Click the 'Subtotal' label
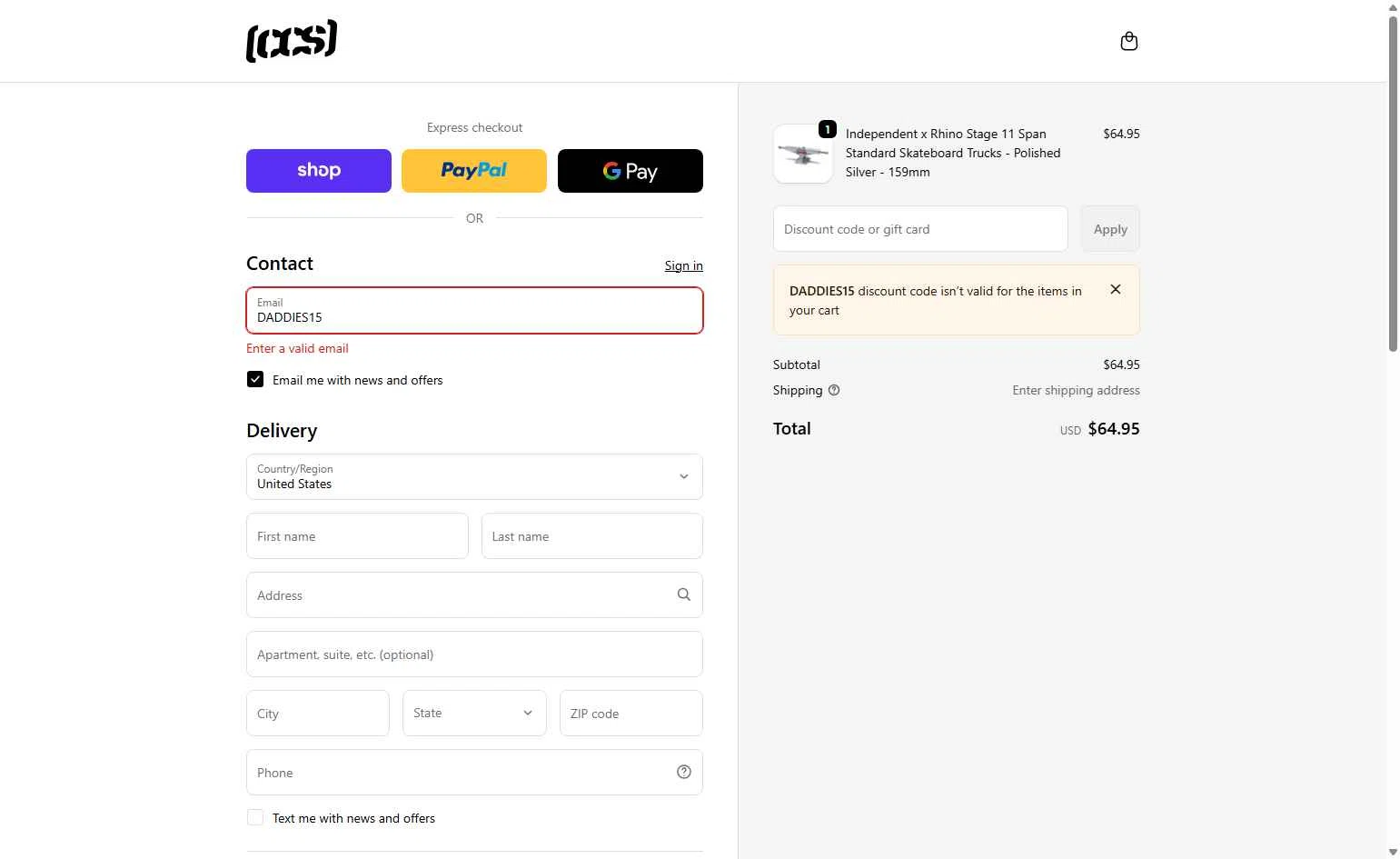The image size is (1400, 859). [x=797, y=365]
